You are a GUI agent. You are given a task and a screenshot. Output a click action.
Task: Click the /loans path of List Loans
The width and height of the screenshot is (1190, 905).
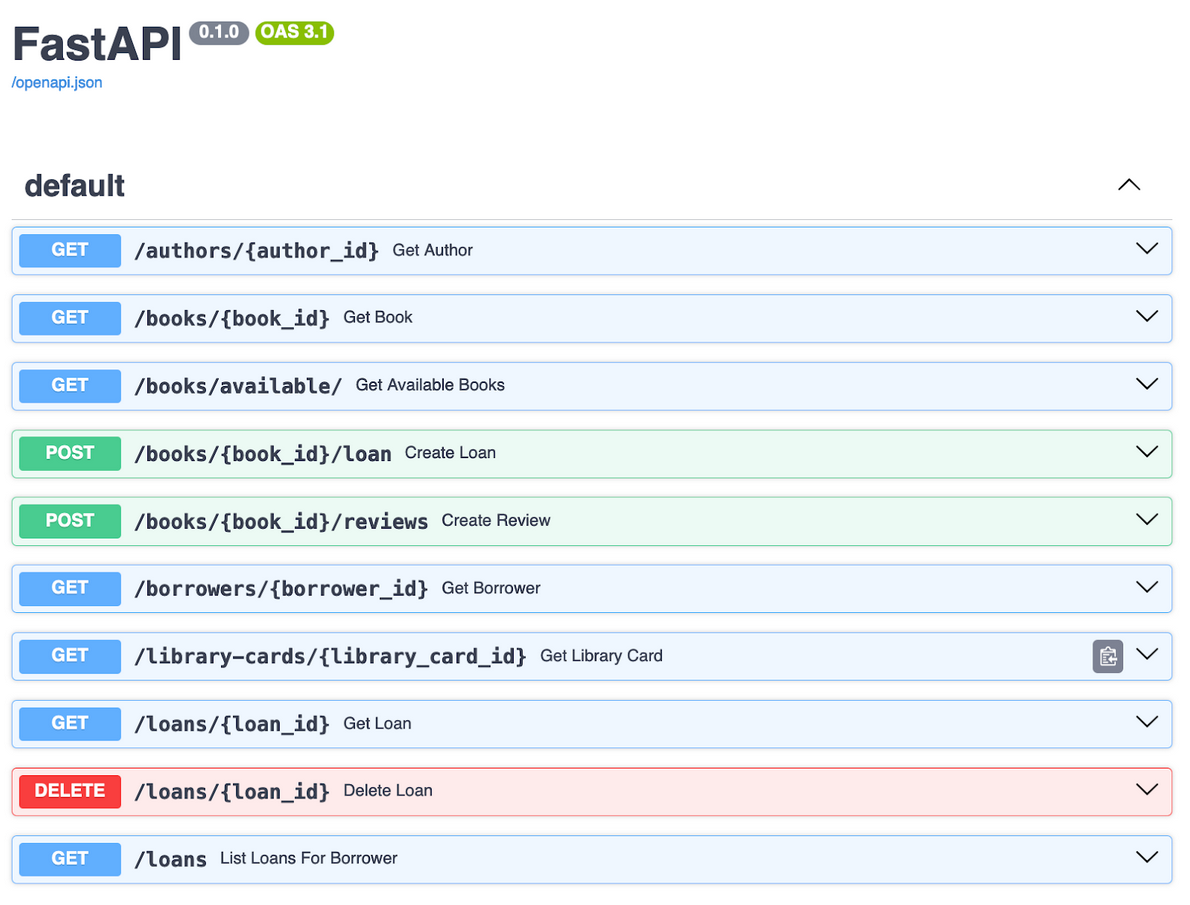pyautogui.click(x=171, y=859)
